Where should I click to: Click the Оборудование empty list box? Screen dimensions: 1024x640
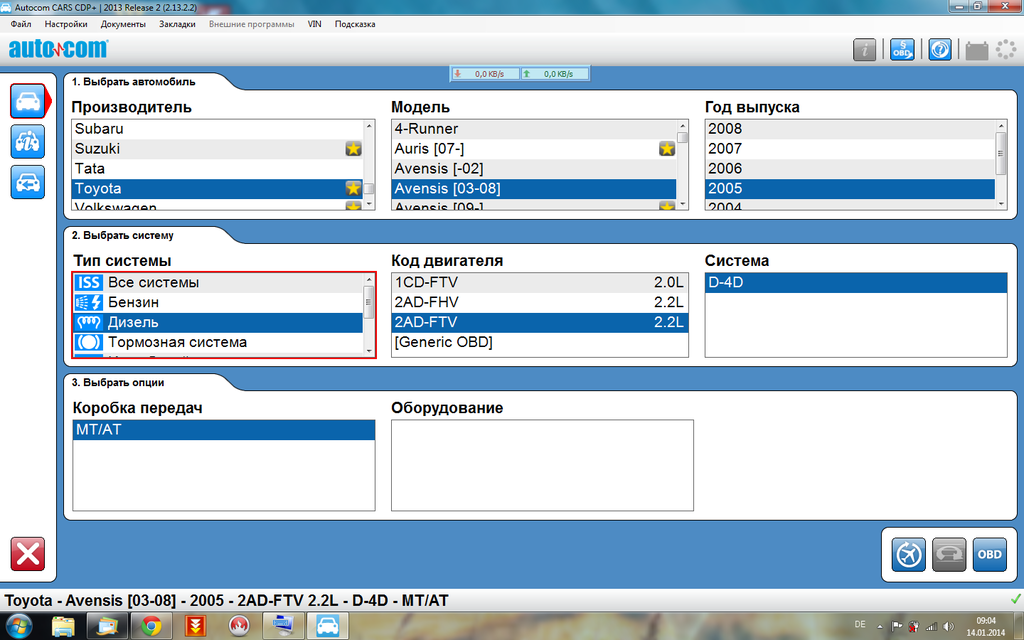click(x=542, y=465)
